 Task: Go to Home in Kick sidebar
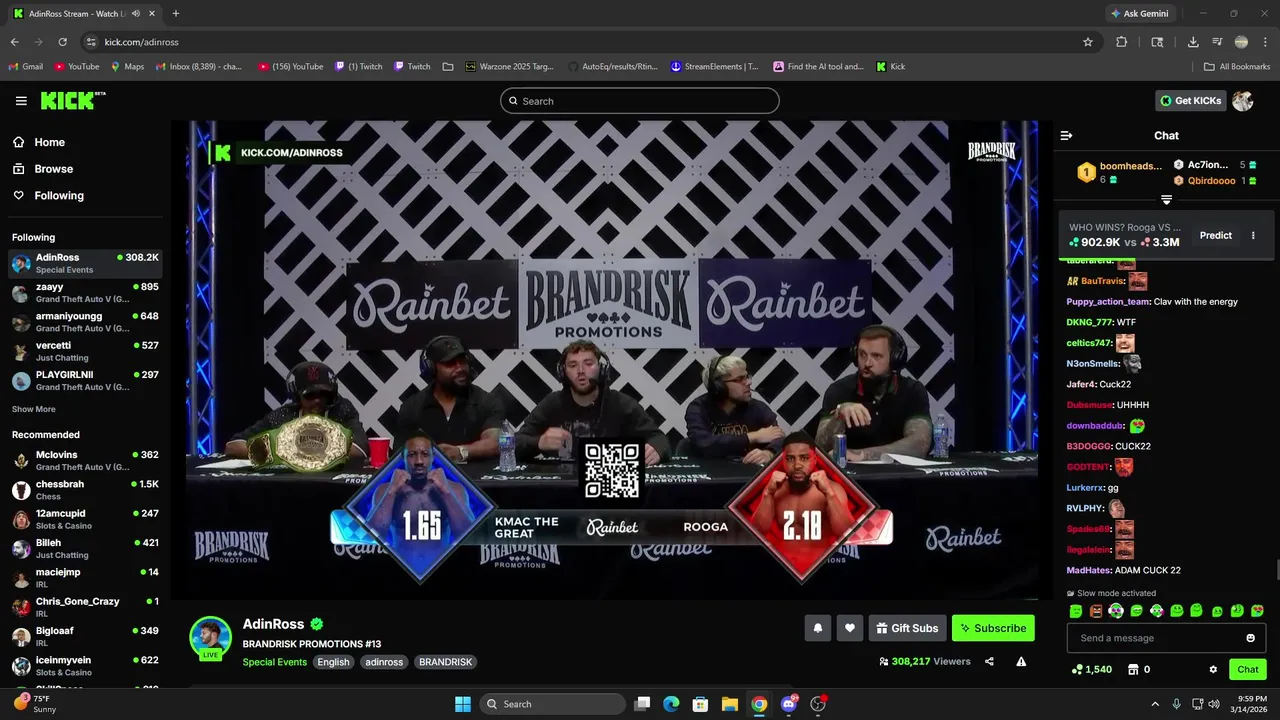[x=39, y=142]
